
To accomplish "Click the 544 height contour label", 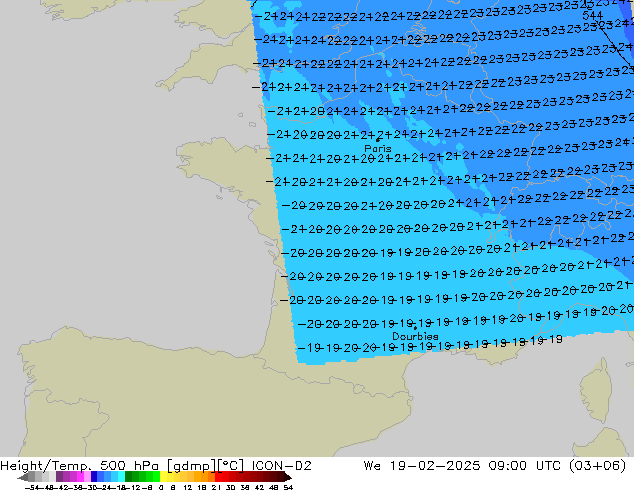I will [x=592, y=16].
